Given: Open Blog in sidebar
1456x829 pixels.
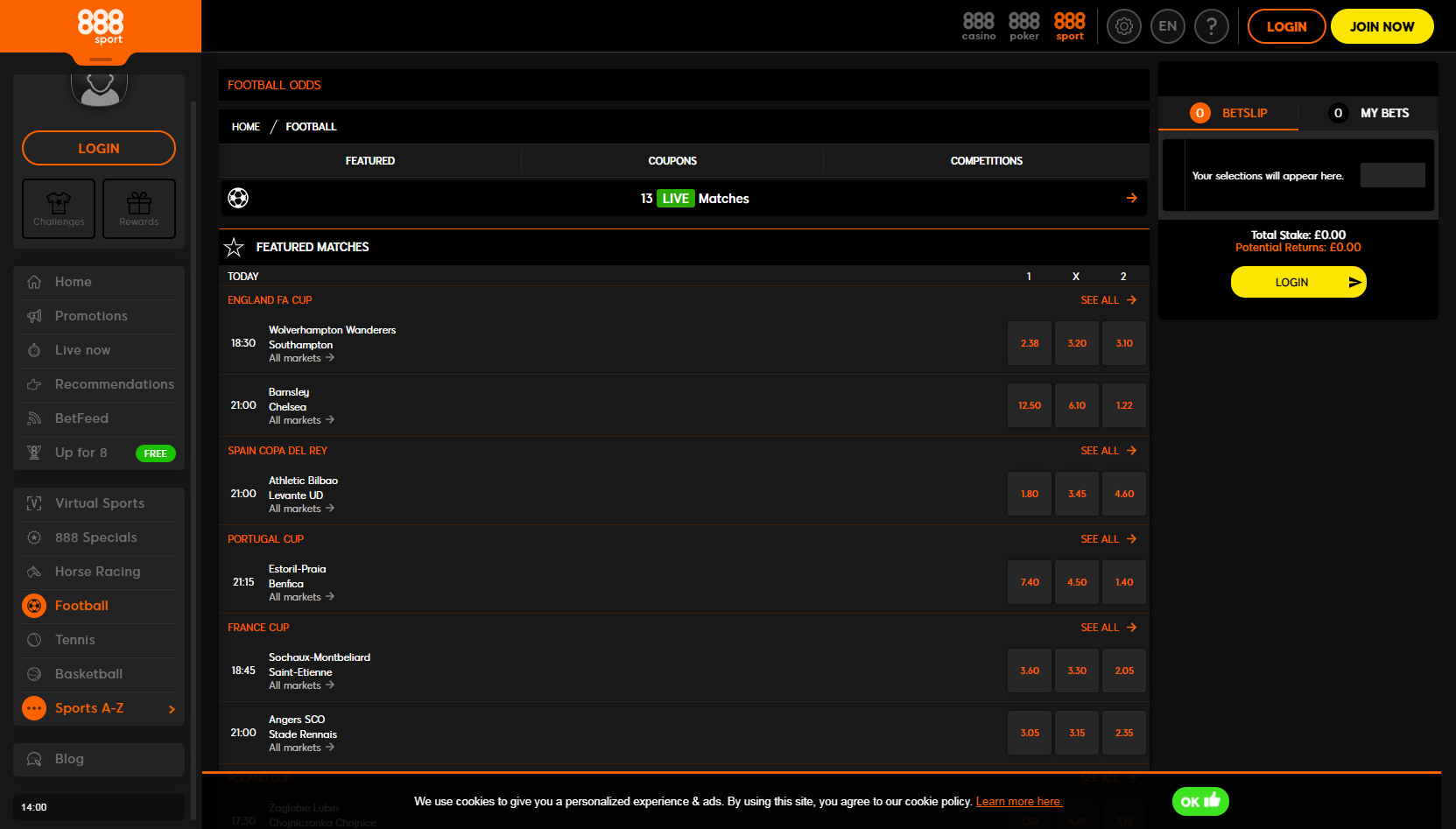Looking at the screenshot, I should point(99,759).
